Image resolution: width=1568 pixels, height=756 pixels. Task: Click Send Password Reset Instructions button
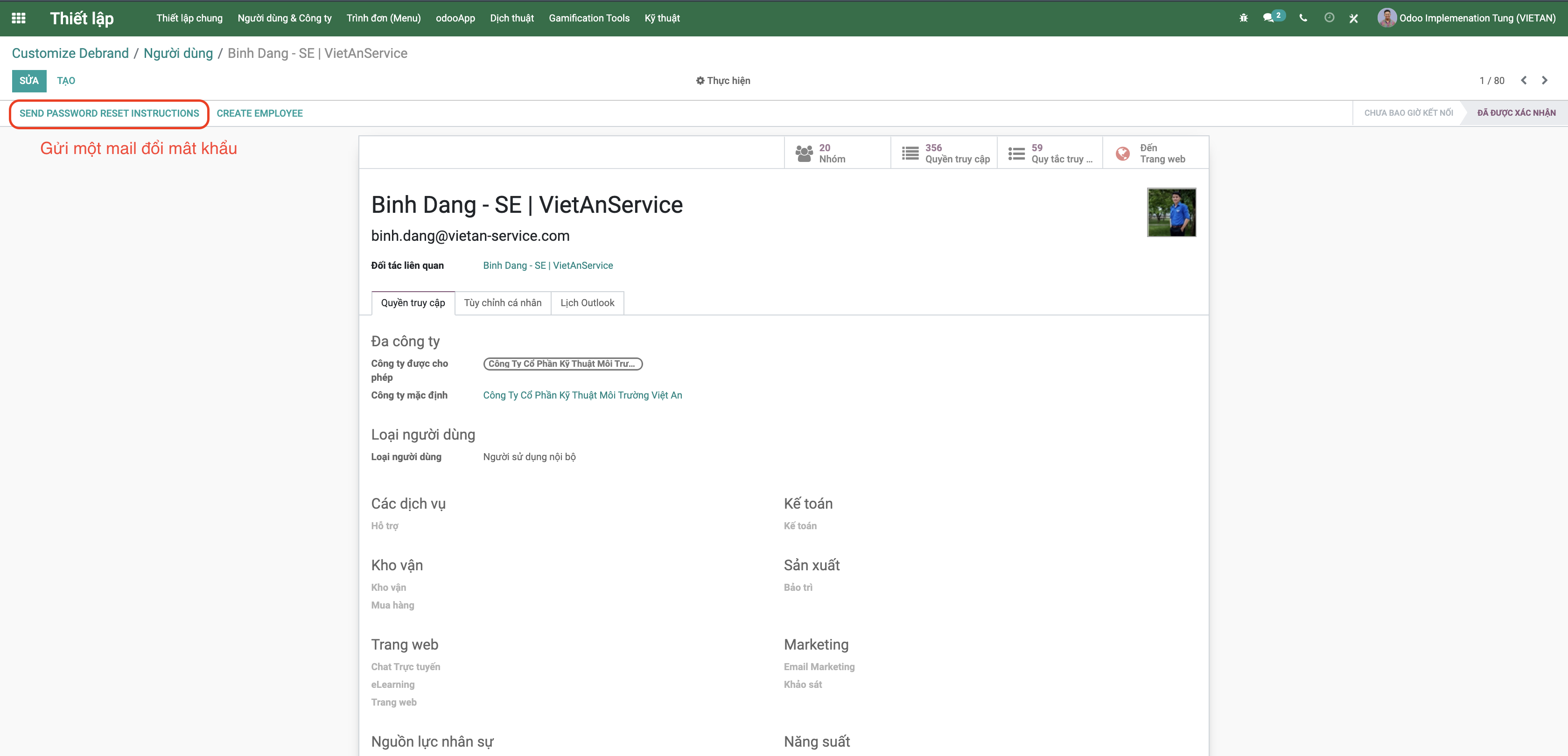[x=109, y=114]
